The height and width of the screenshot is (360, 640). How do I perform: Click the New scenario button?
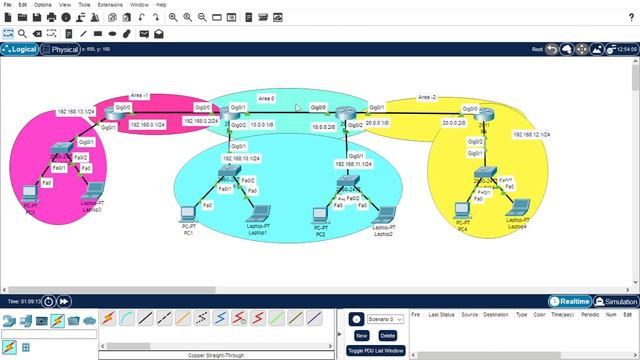coord(362,336)
